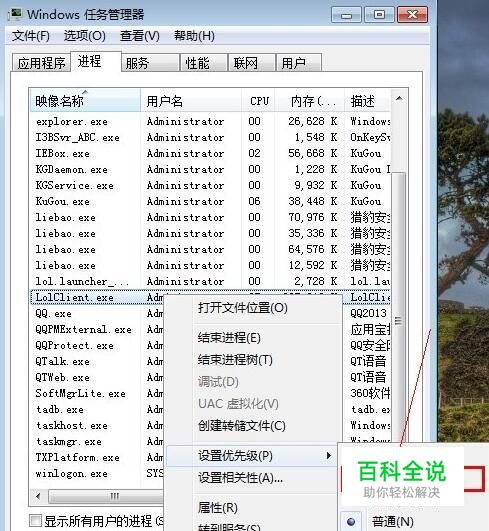489x531 pixels.
Task: Minimize the Task Manager window
Action: (346, 15)
